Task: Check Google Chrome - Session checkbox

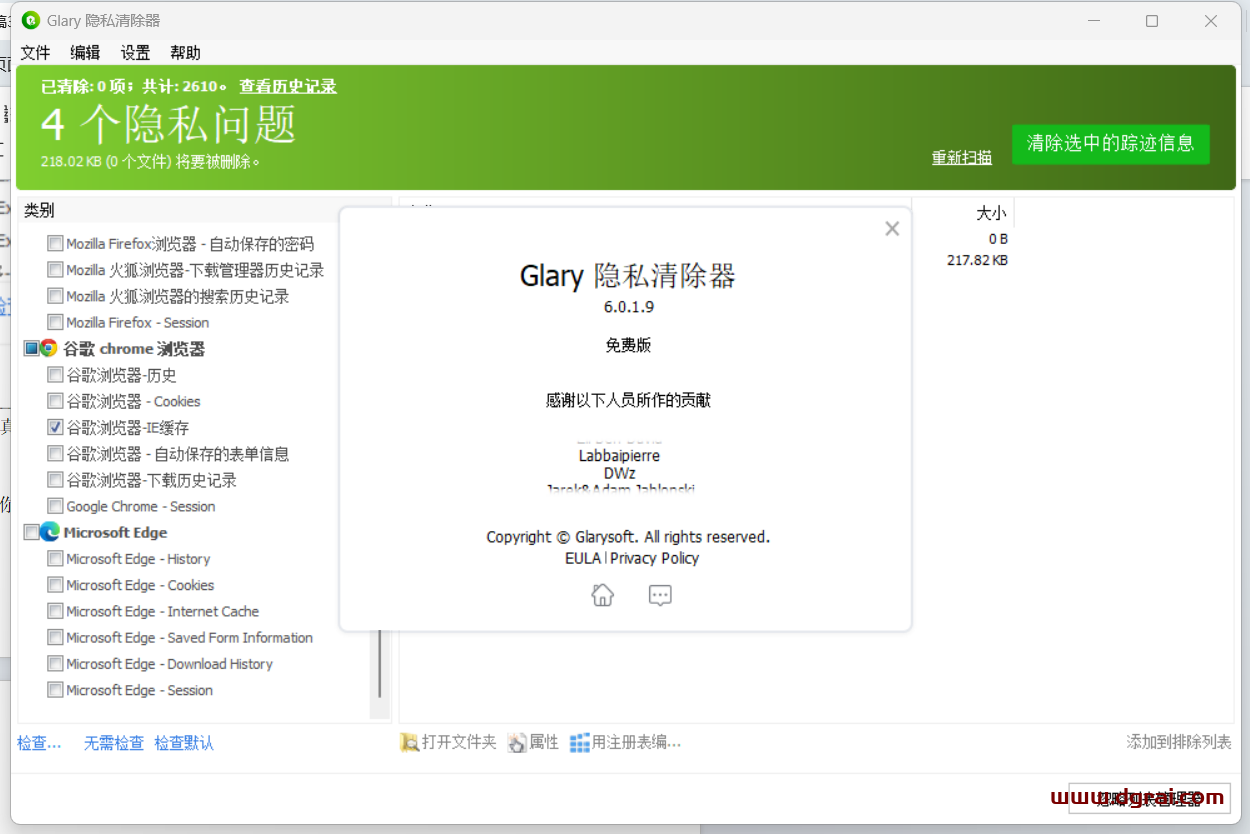Action: [55, 506]
